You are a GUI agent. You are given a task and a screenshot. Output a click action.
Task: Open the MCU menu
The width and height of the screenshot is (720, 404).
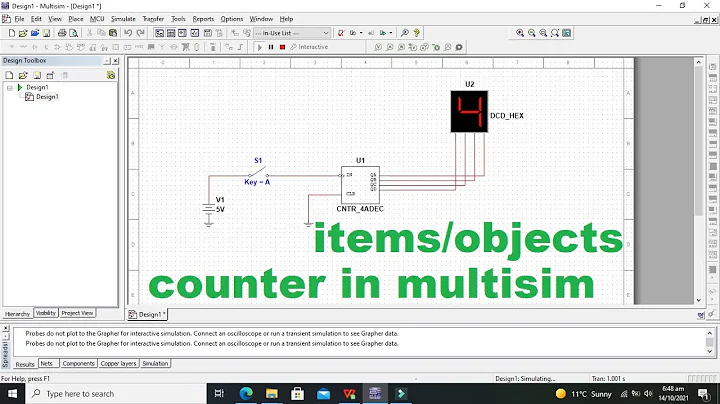coord(97,19)
